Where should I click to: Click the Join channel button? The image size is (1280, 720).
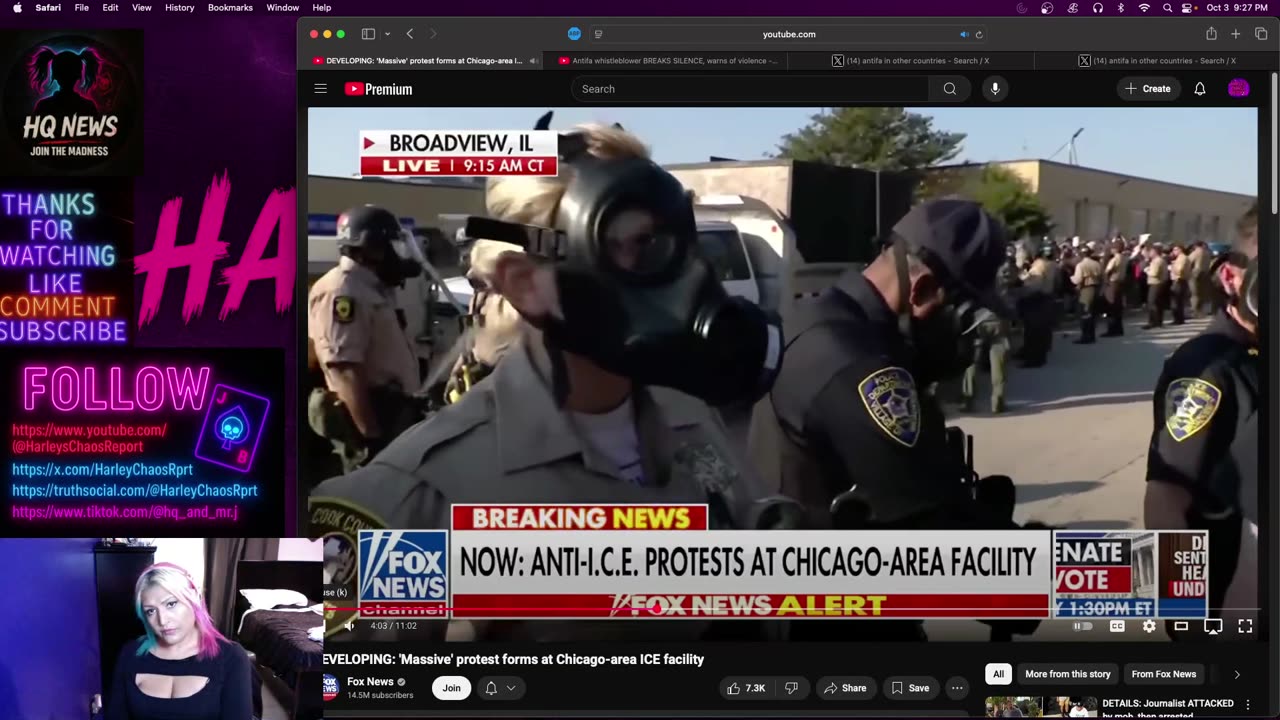452,688
